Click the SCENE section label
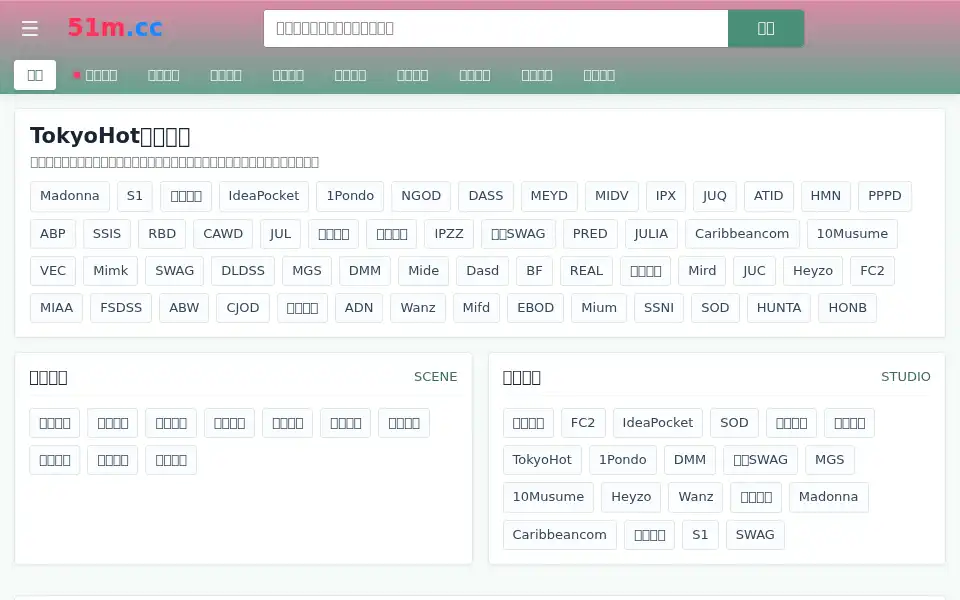Viewport: 960px width, 600px height. [435, 377]
